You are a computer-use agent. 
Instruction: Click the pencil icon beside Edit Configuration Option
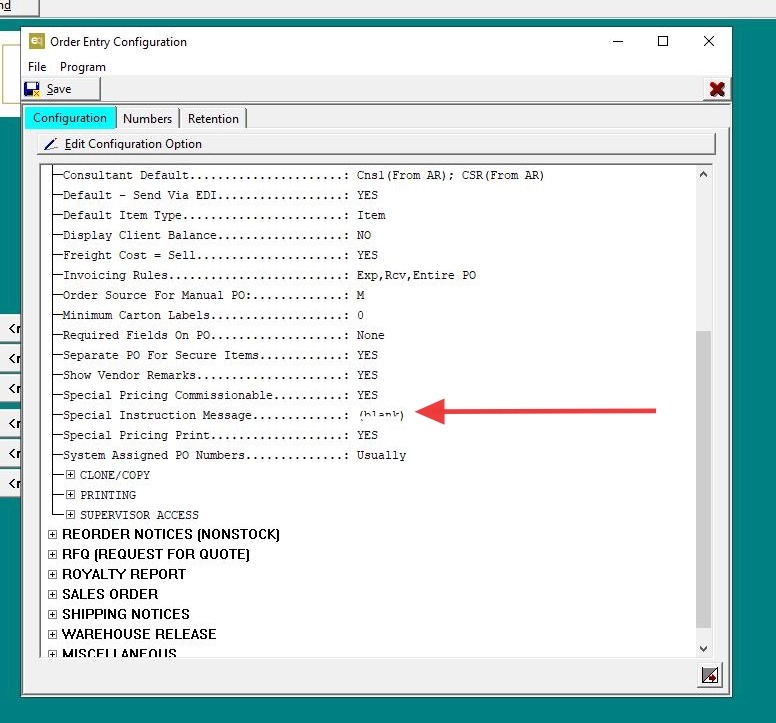click(51, 144)
